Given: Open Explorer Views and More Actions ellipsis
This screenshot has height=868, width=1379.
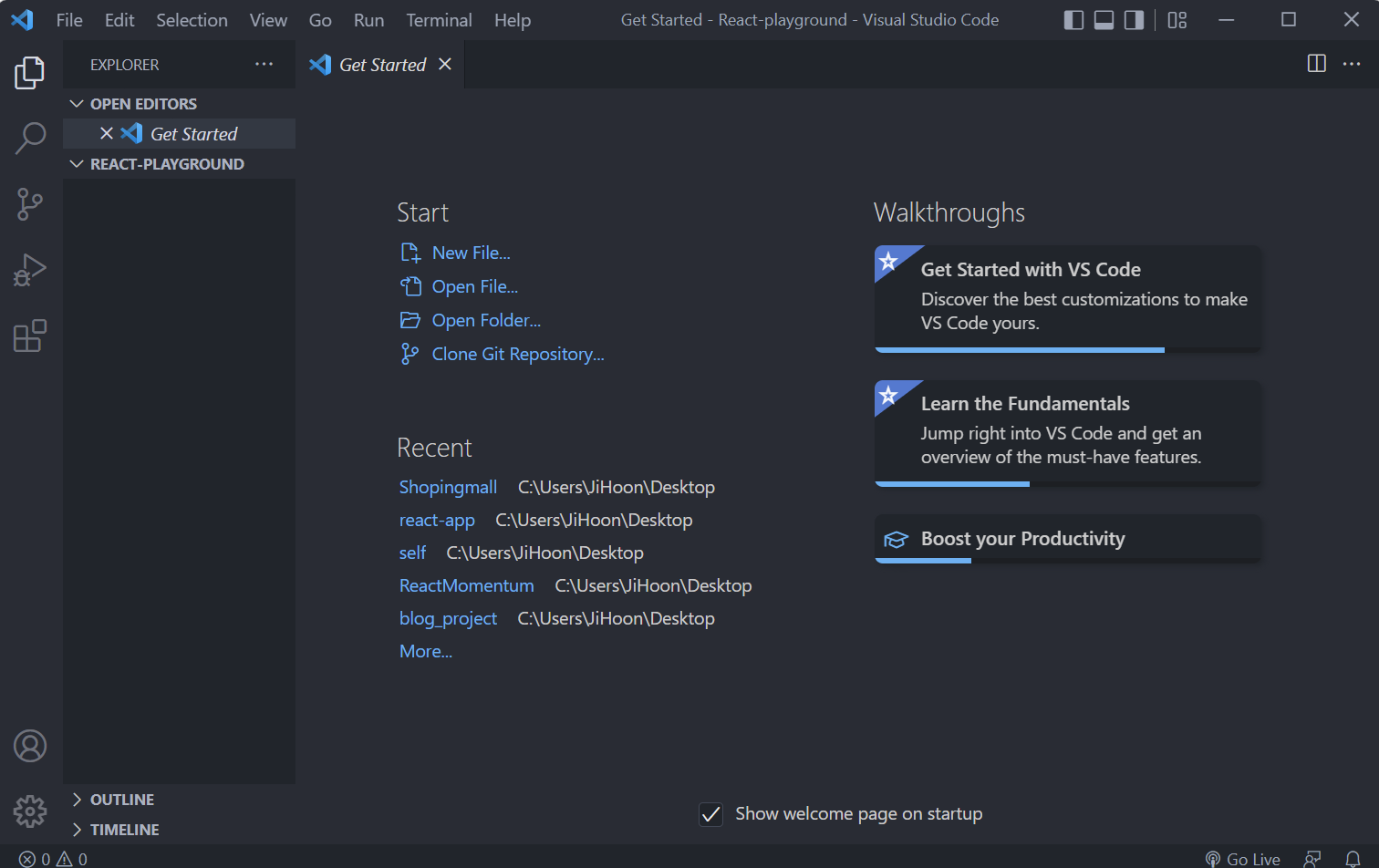Looking at the screenshot, I should click(x=264, y=64).
